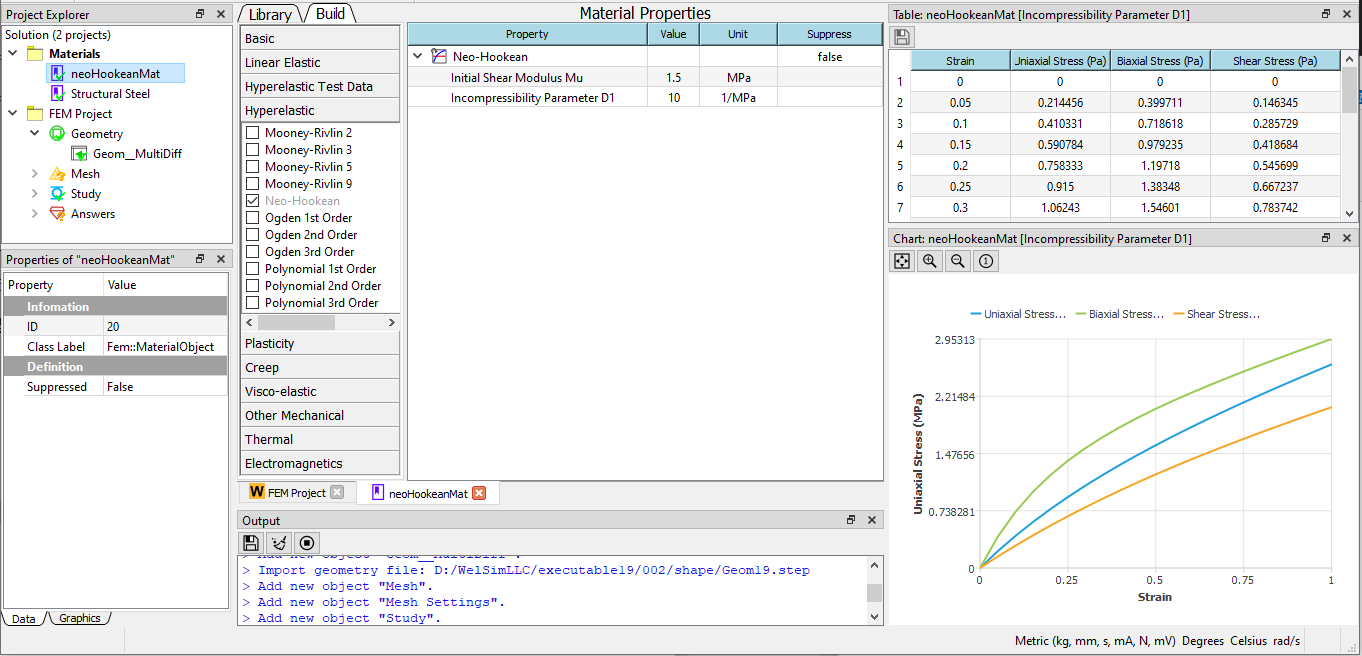Viewport: 1362px width, 656px height.
Task: Open the Thermal category
Action: click(x=320, y=439)
